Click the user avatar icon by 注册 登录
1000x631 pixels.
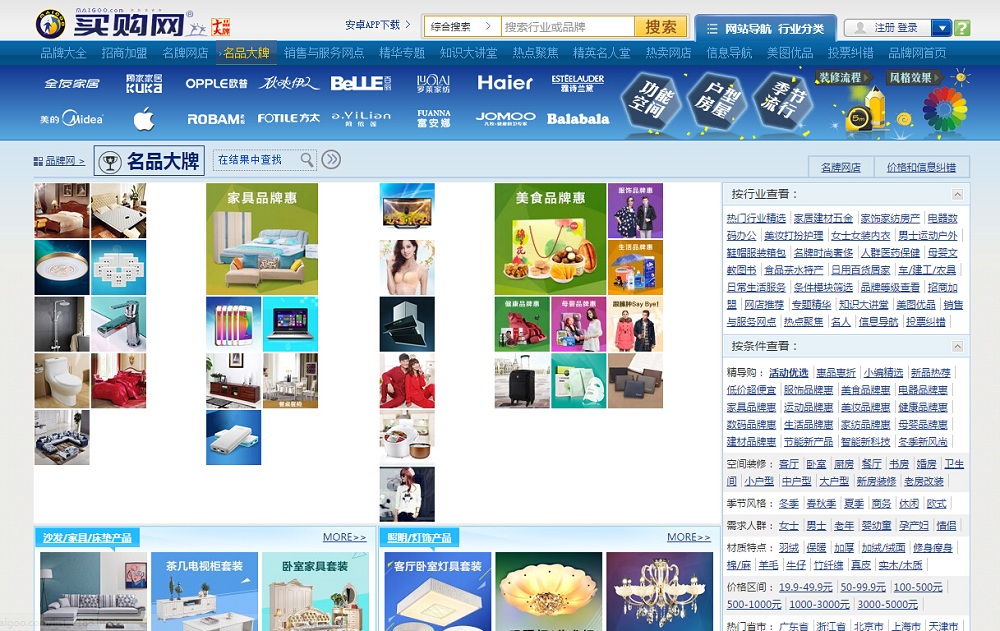860,27
